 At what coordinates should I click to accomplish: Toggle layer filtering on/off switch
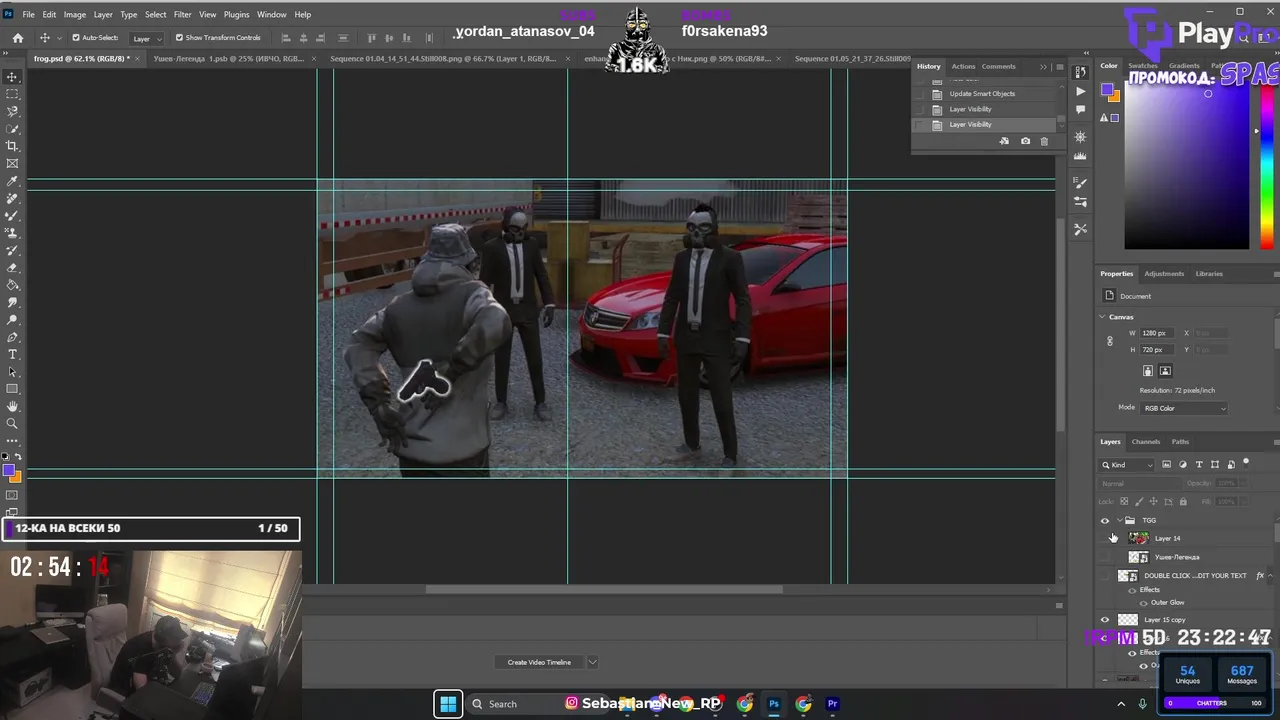click(x=1246, y=462)
